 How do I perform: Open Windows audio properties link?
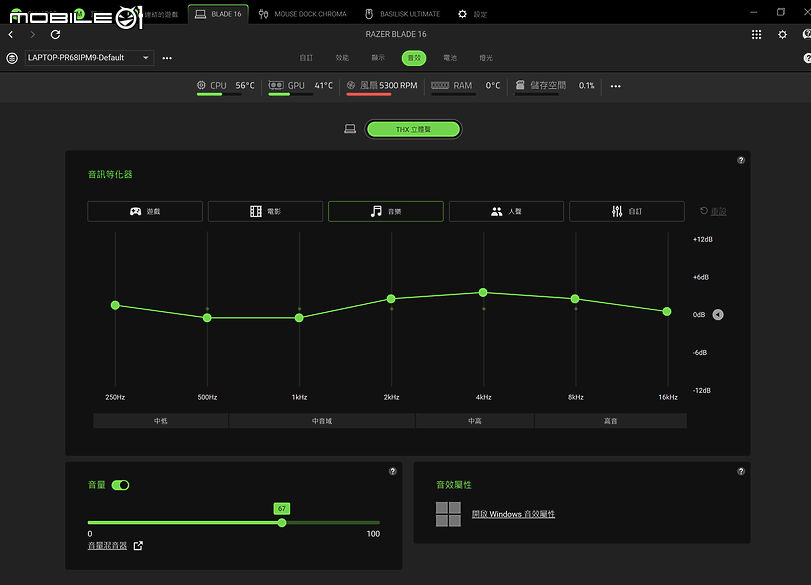[x=513, y=514]
